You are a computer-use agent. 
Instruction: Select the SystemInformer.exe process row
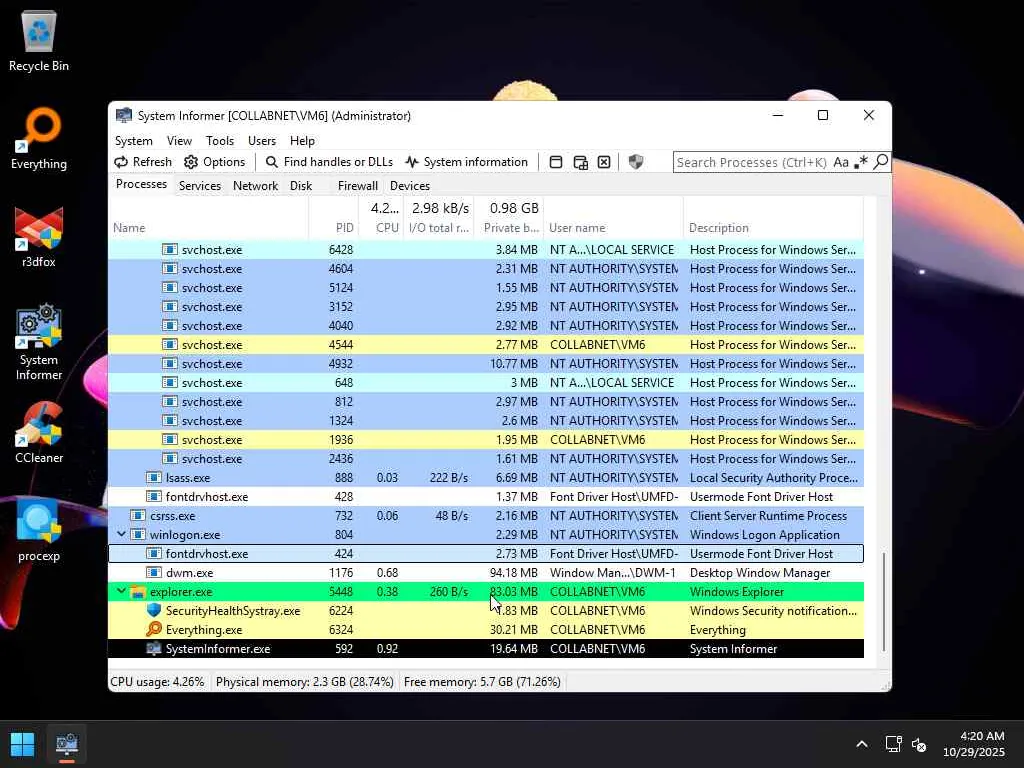[x=486, y=648]
